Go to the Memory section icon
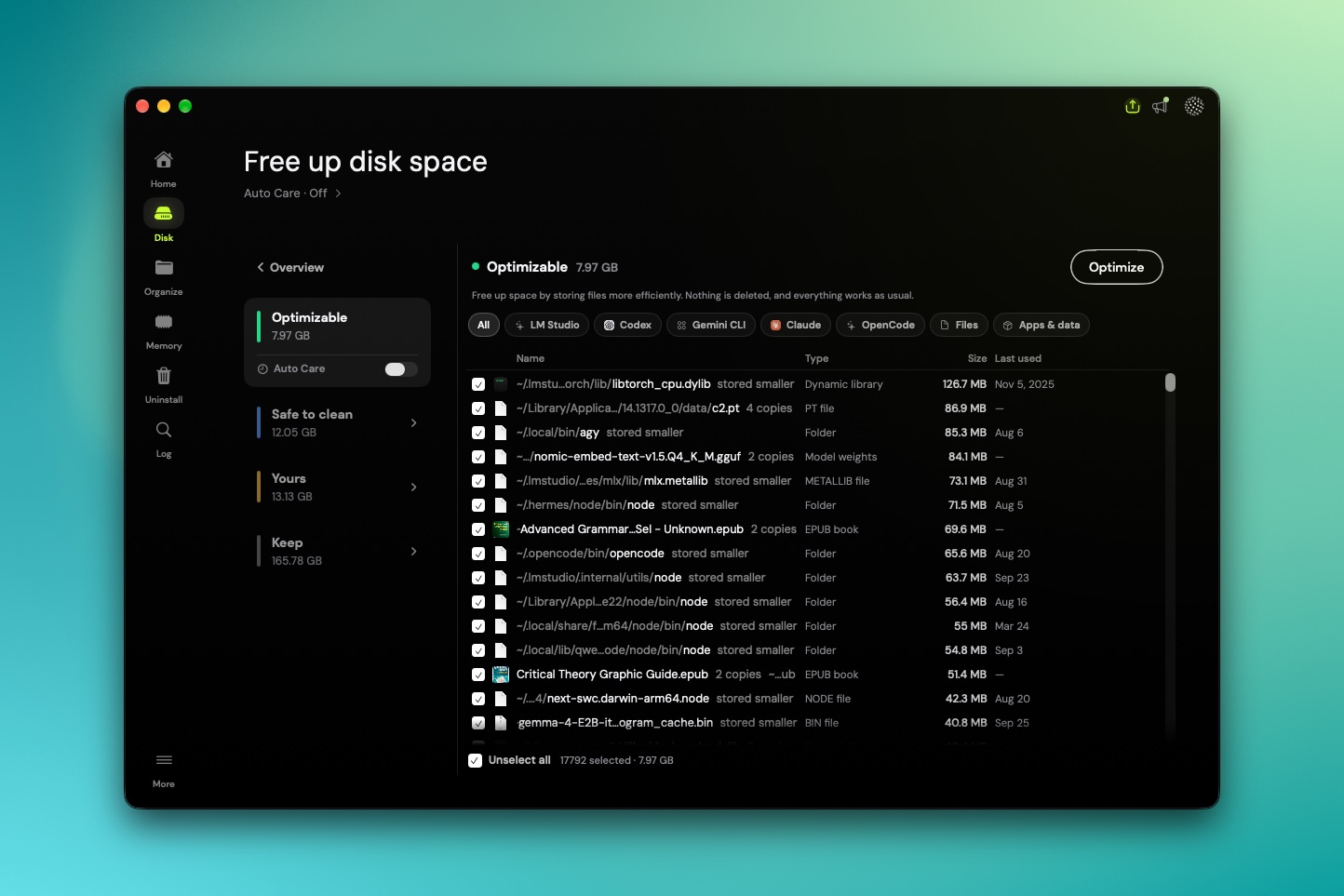 click(x=164, y=322)
